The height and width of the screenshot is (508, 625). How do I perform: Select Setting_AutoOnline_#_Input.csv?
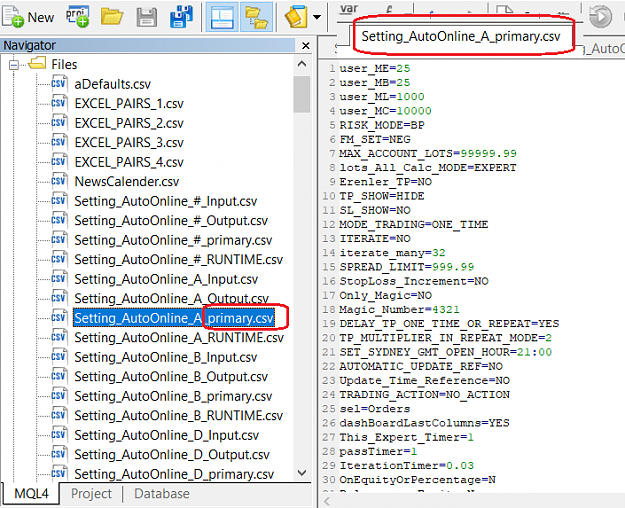166,201
